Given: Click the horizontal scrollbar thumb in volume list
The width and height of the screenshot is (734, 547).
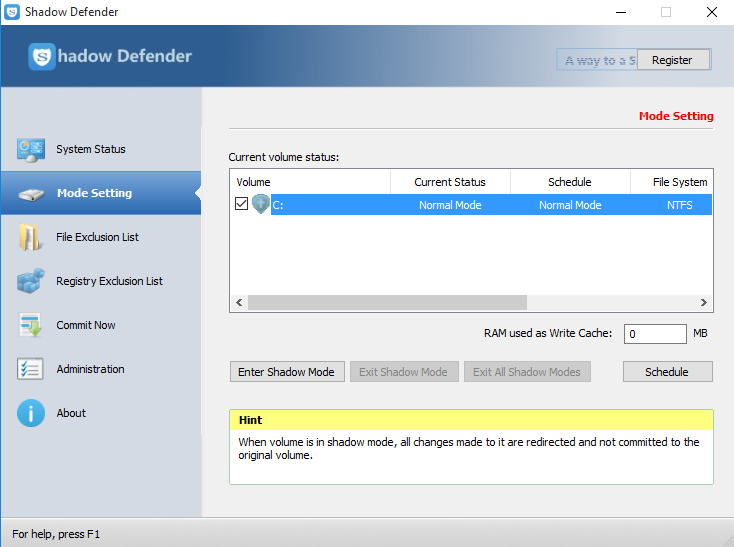Looking at the screenshot, I should pyautogui.click(x=387, y=303).
